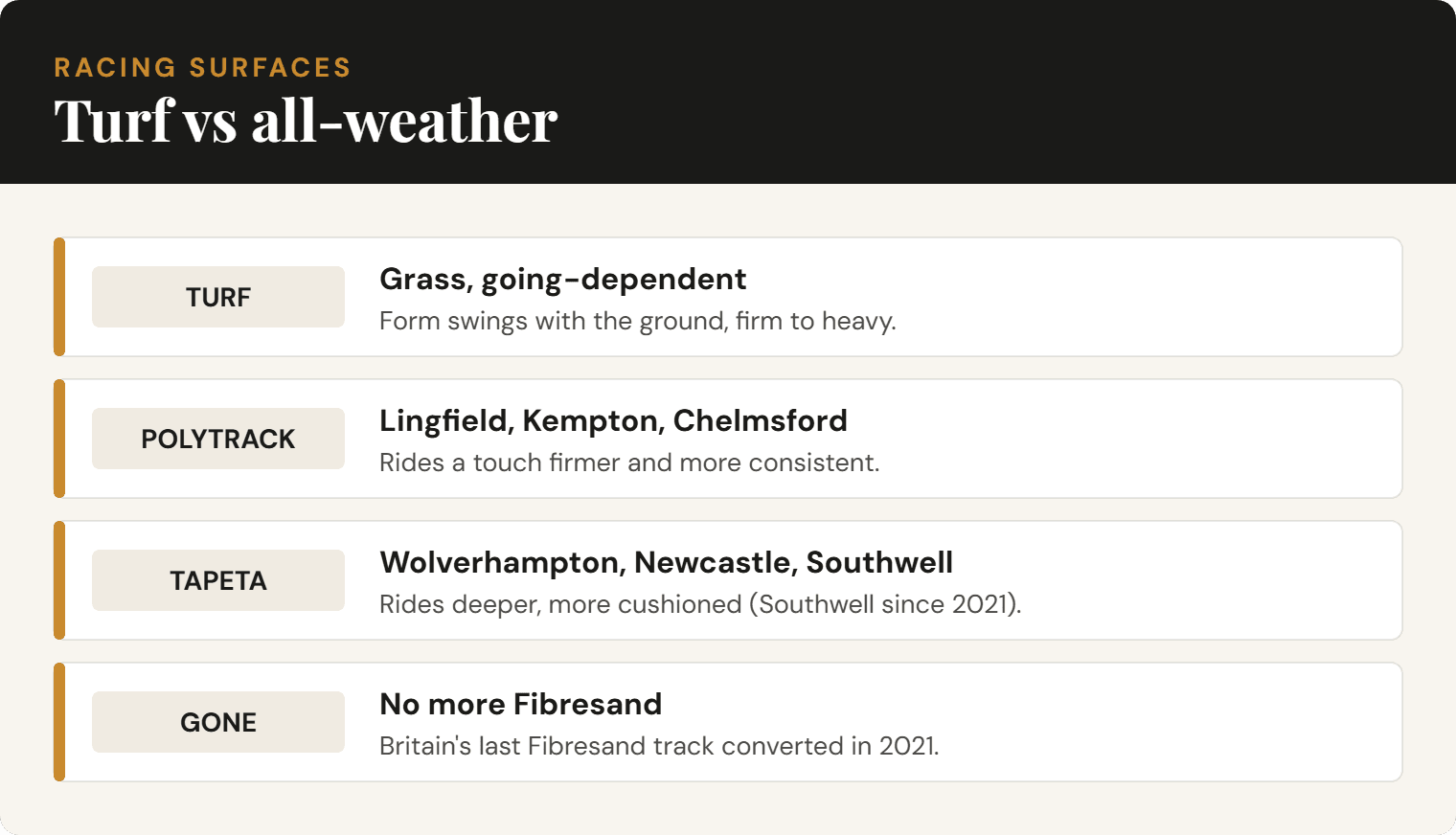Image resolution: width=1456 pixels, height=835 pixels.
Task: Select 'Grass, going-dependent' heading
Action: [x=562, y=279]
